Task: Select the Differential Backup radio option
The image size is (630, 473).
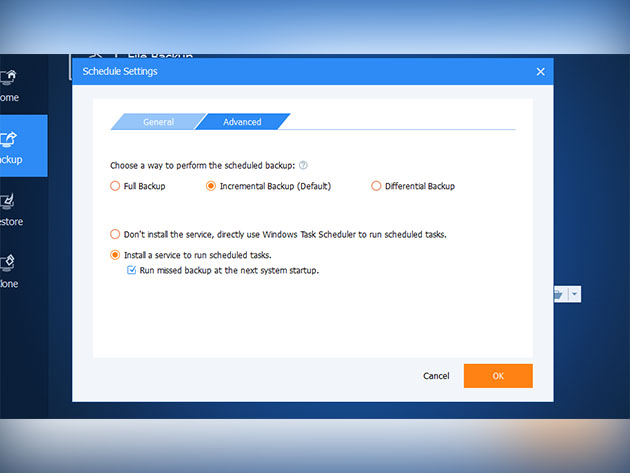Action: pyautogui.click(x=376, y=186)
